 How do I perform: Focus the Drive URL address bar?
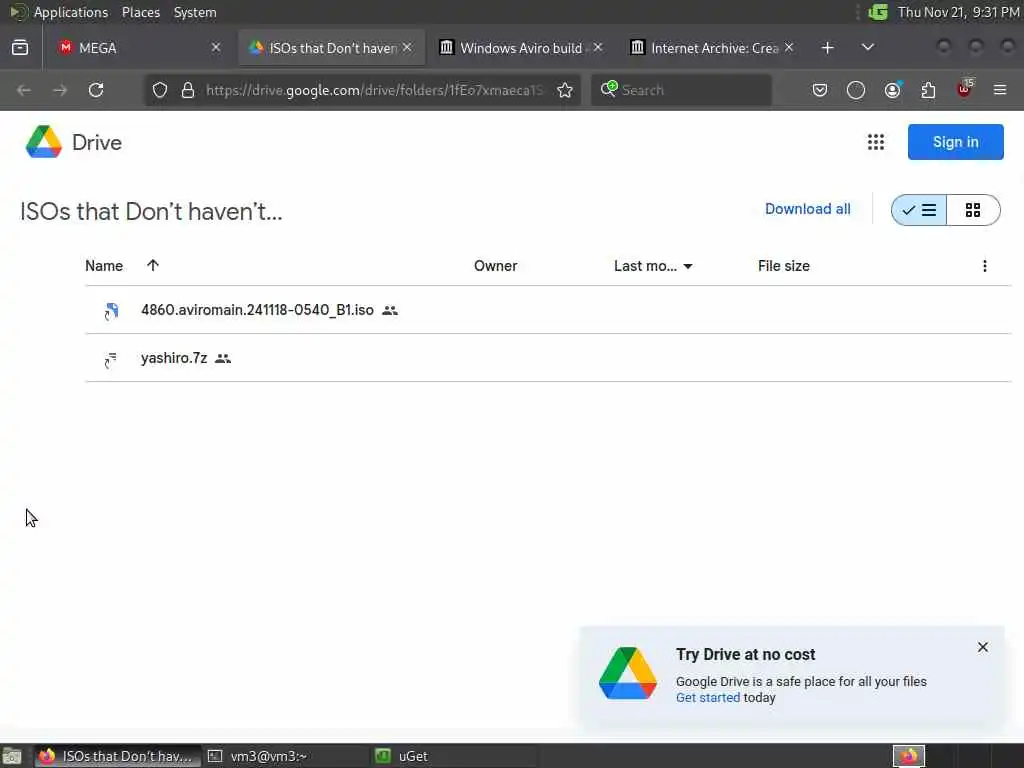coord(374,90)
